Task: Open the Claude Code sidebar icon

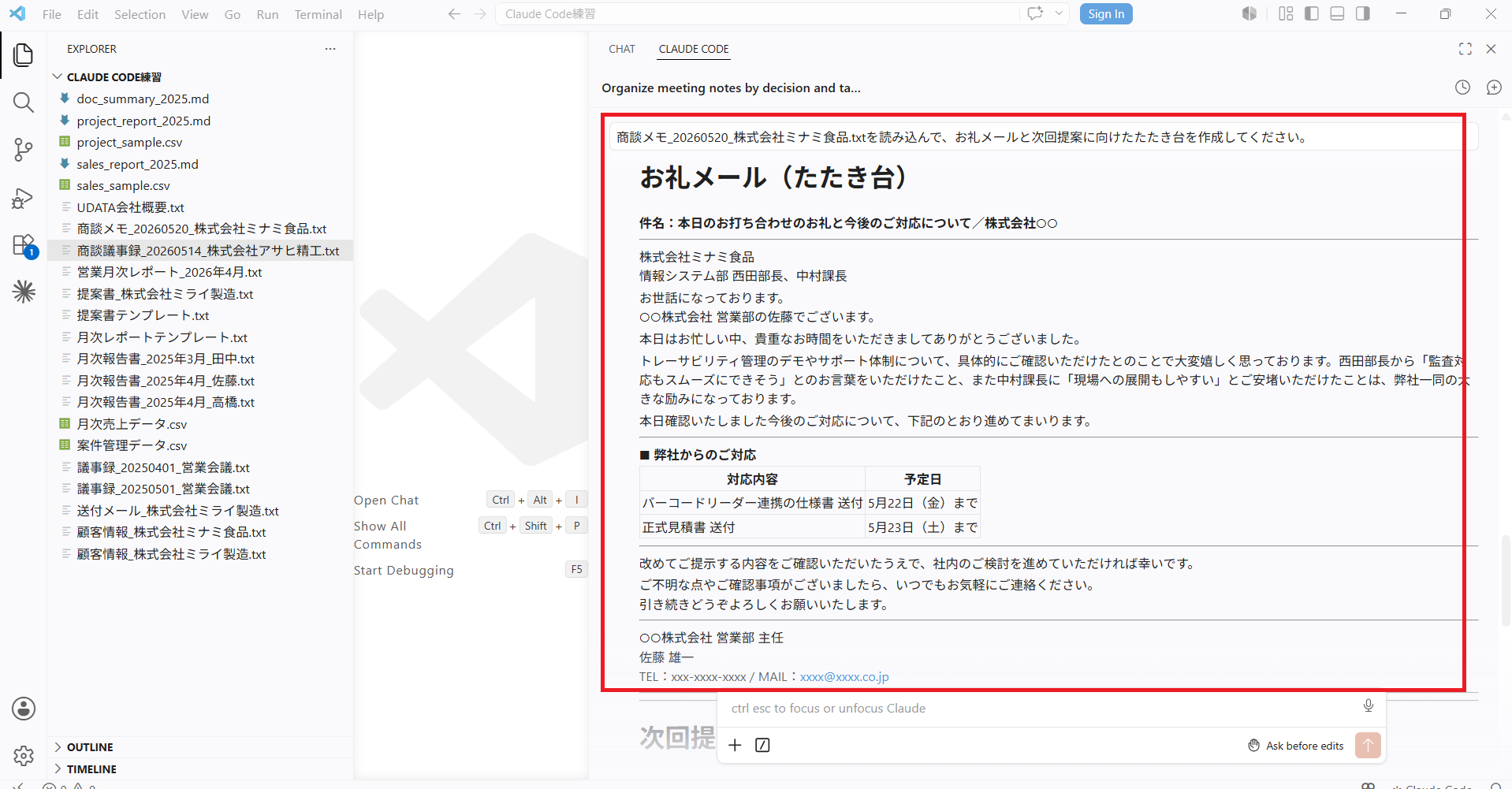Action: point(24,292)
